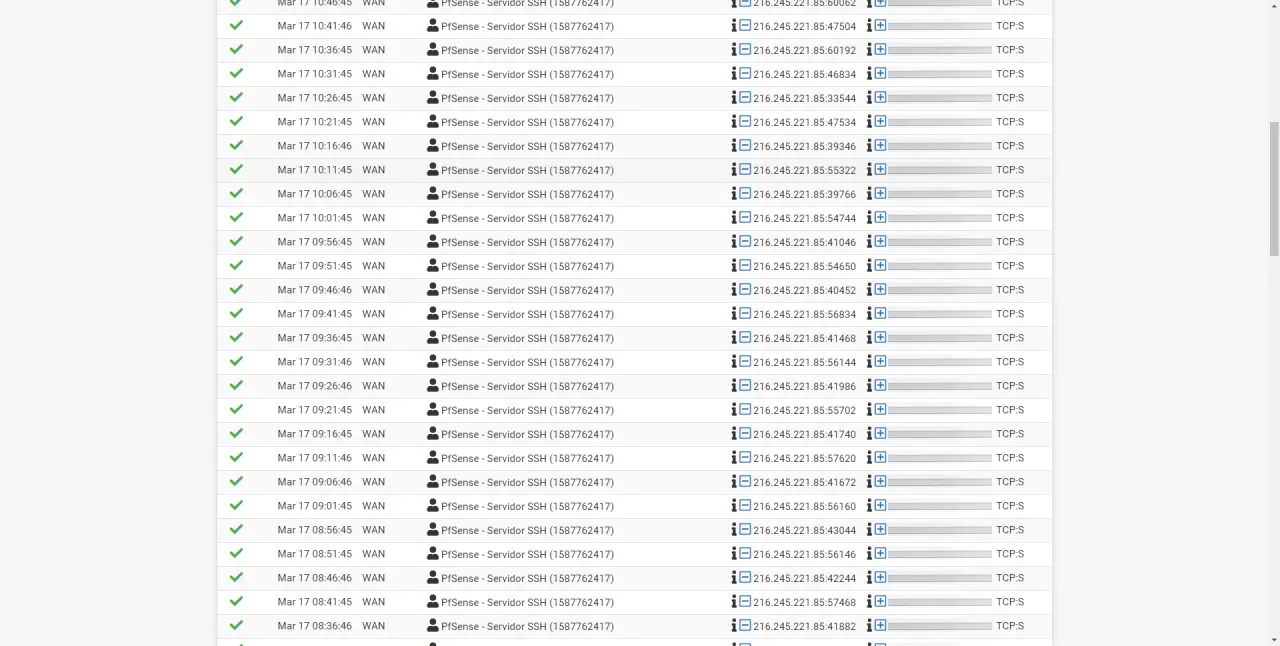Click info icon left of 216.245.221.85:54744

pyautogui.click(x=734, y=217)
